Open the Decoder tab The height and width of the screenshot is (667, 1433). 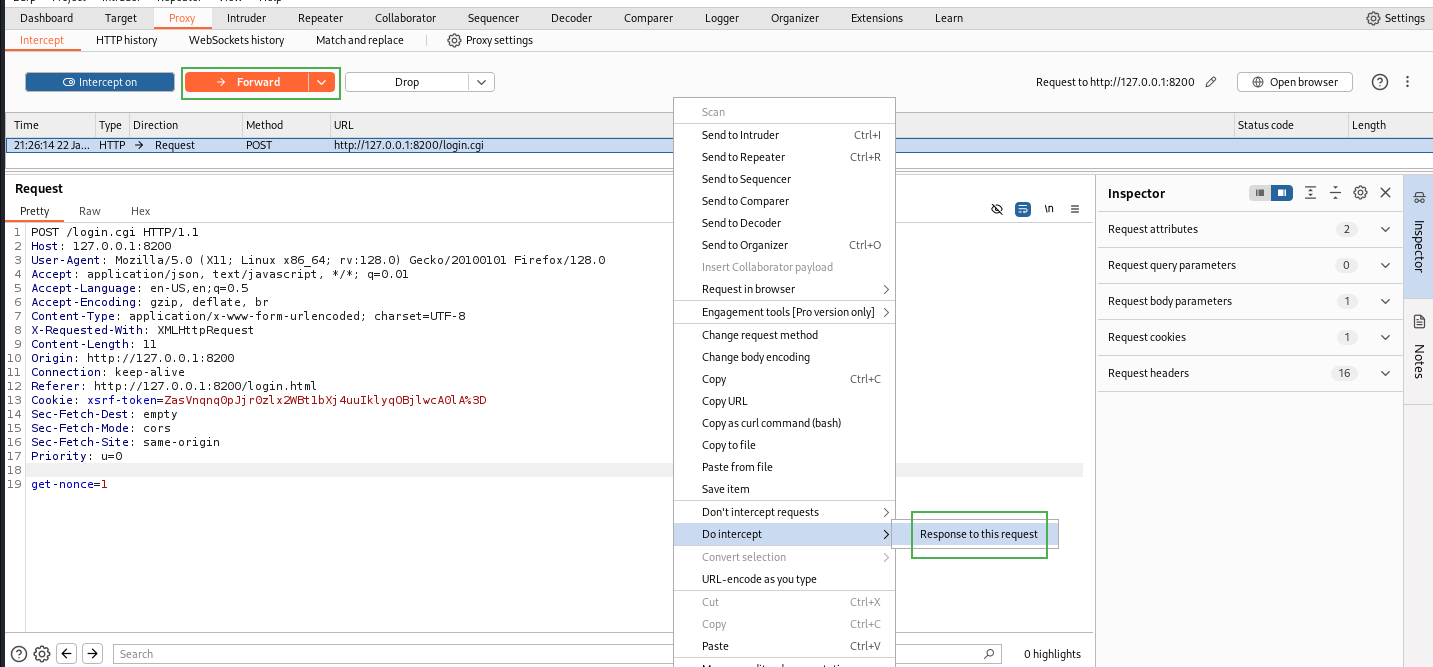571,18
